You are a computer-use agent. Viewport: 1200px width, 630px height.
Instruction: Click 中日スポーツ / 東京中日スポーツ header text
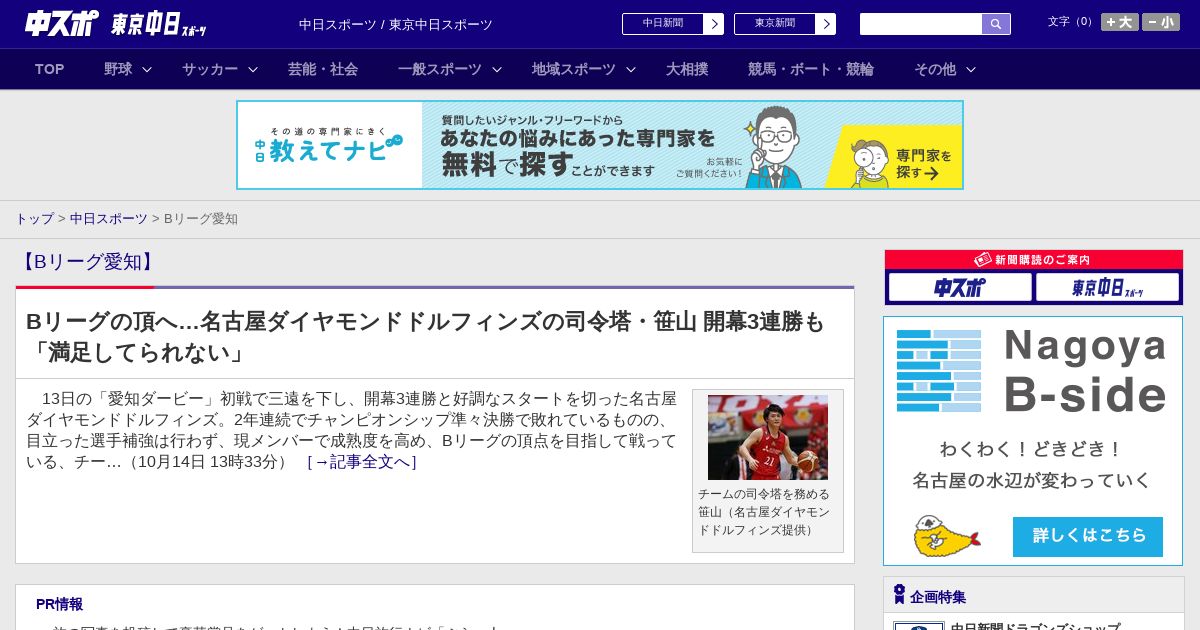[396, 24]
